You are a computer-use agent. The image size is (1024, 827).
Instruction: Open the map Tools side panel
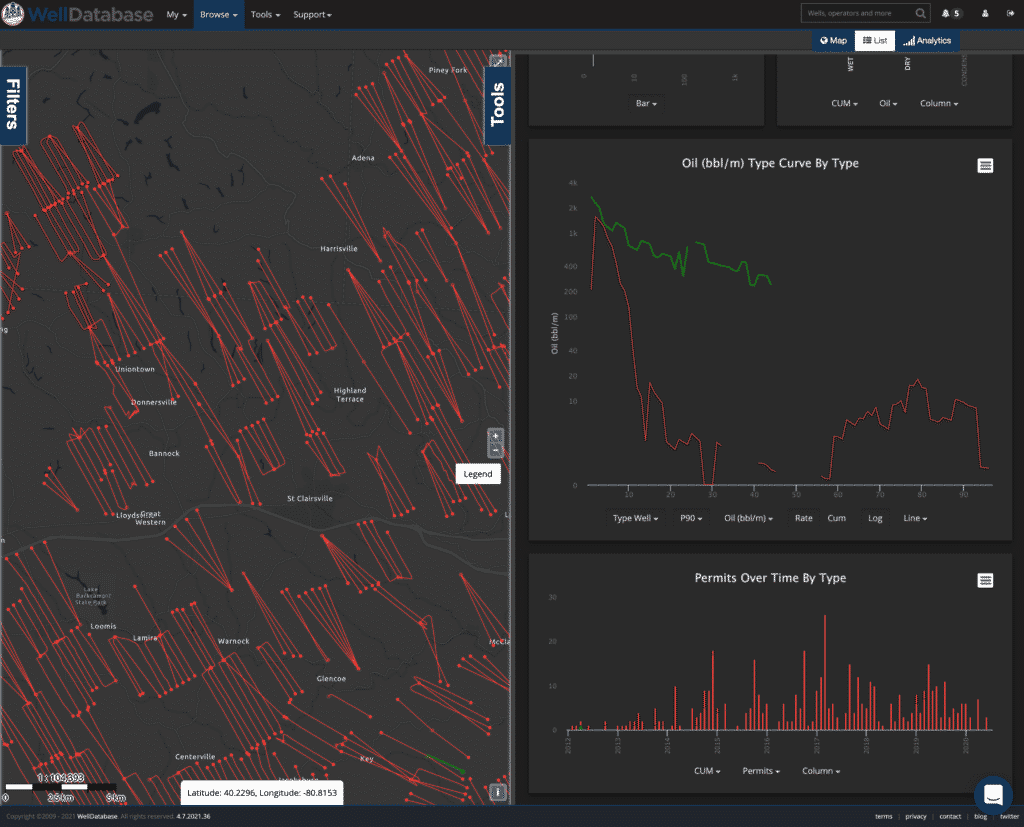pos(498,105)
